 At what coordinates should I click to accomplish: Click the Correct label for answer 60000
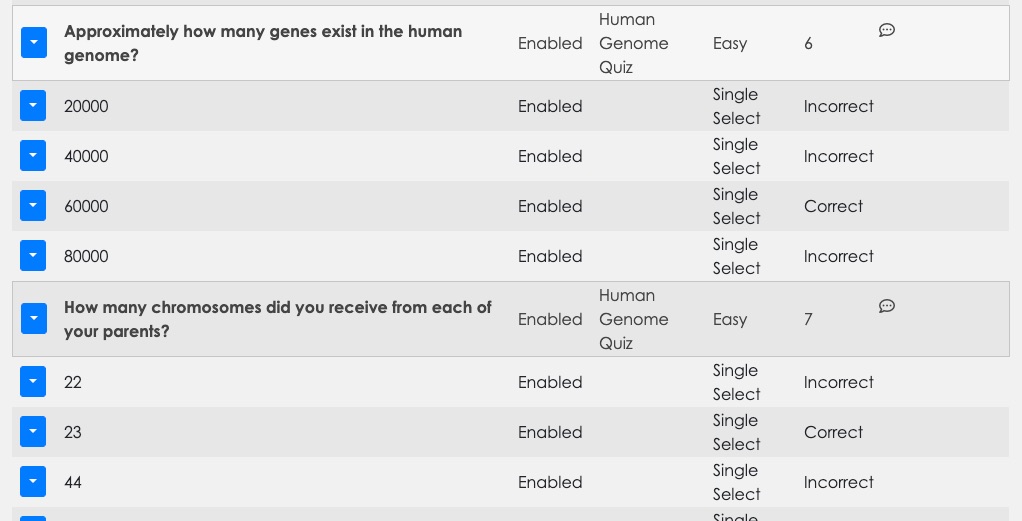pos(833,206)
